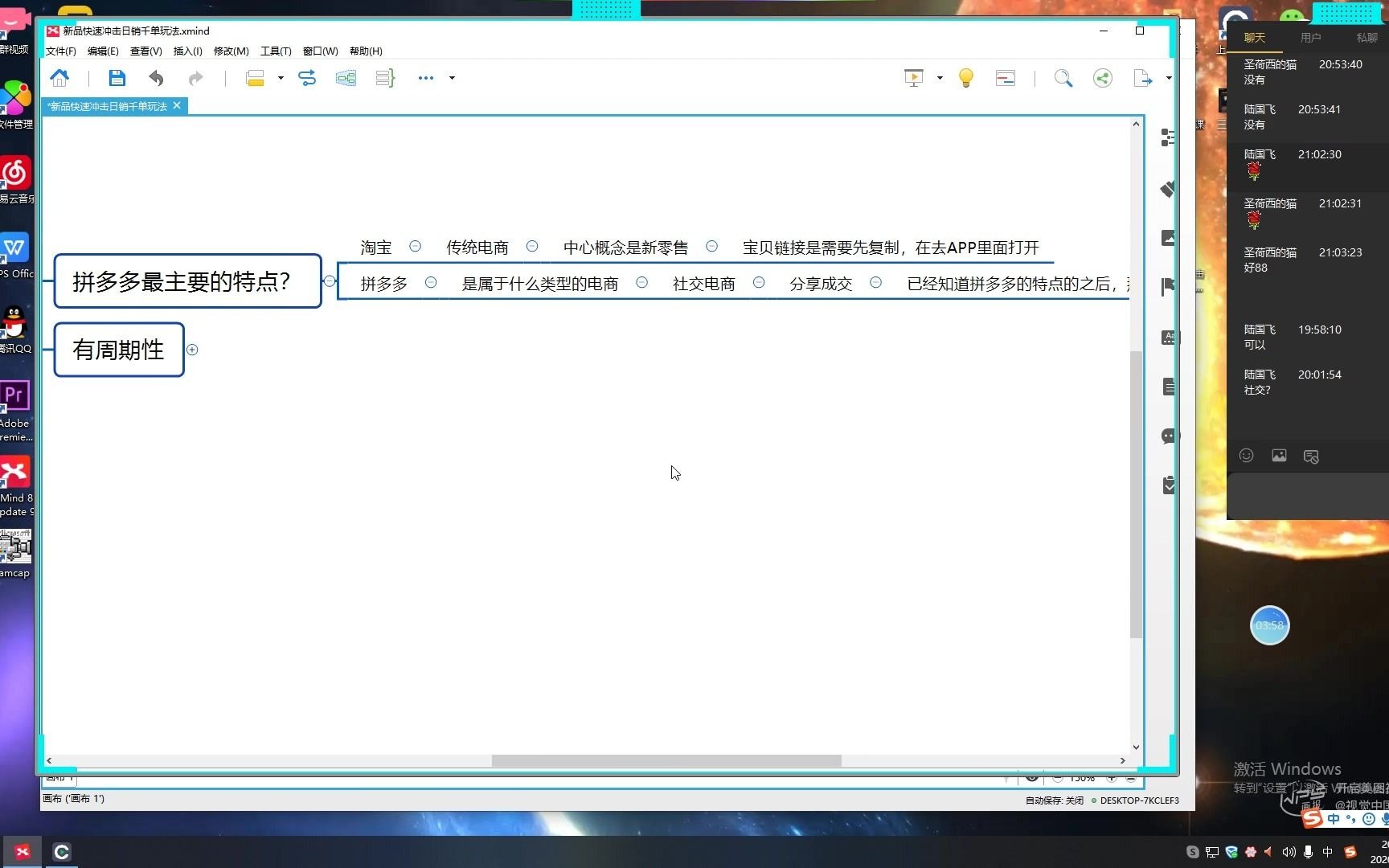
Task: Collapse the 是属于什么类型的电商 subtopic
Action: [x=641, y=283]
